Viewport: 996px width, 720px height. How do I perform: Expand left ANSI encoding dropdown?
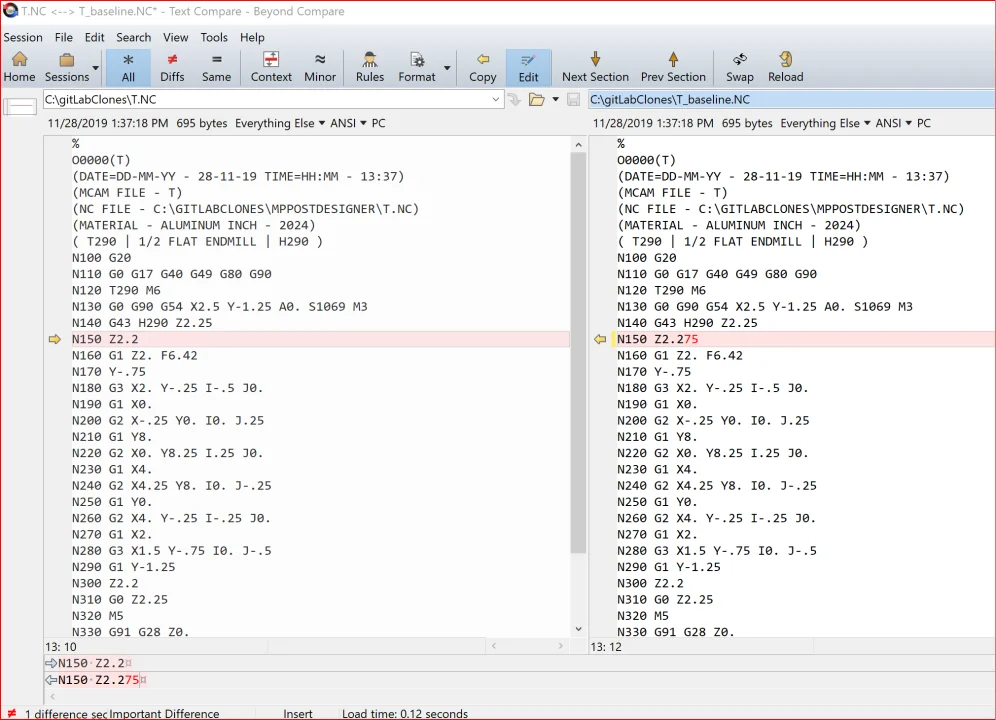348,123
